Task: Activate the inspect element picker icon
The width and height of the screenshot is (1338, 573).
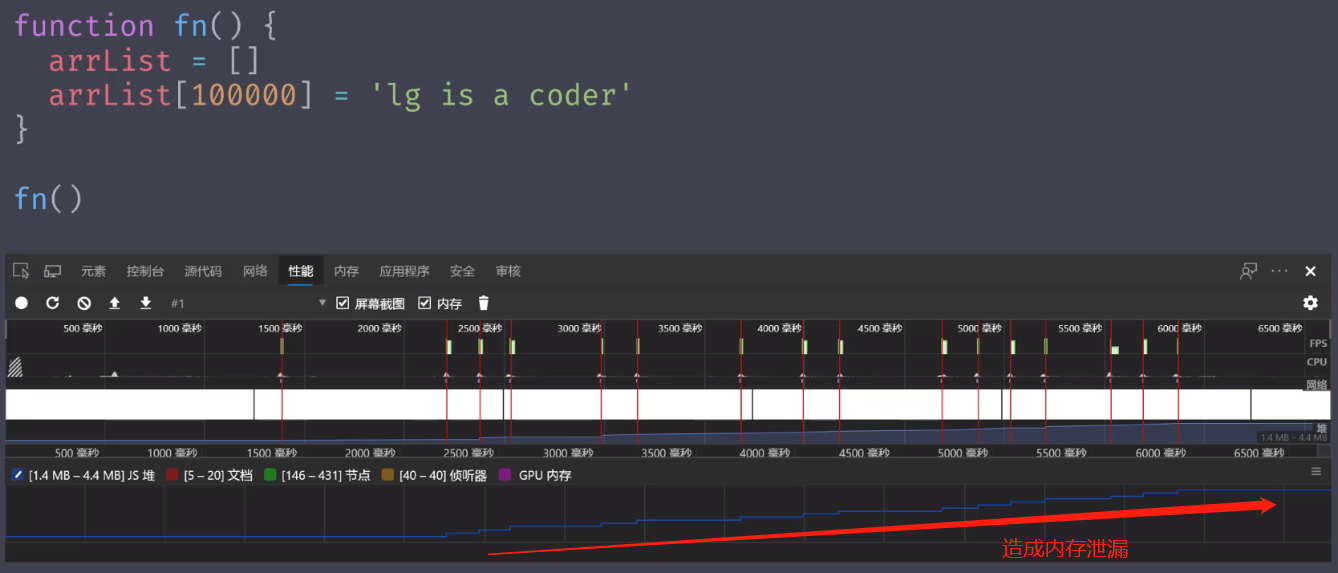Action: (x=21, y=271)
